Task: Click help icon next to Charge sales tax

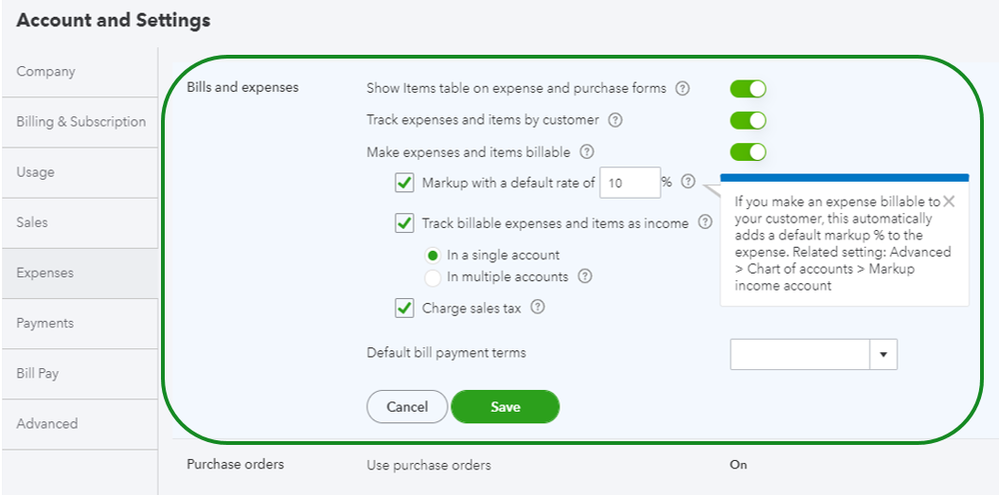Action: click(538, 307)
